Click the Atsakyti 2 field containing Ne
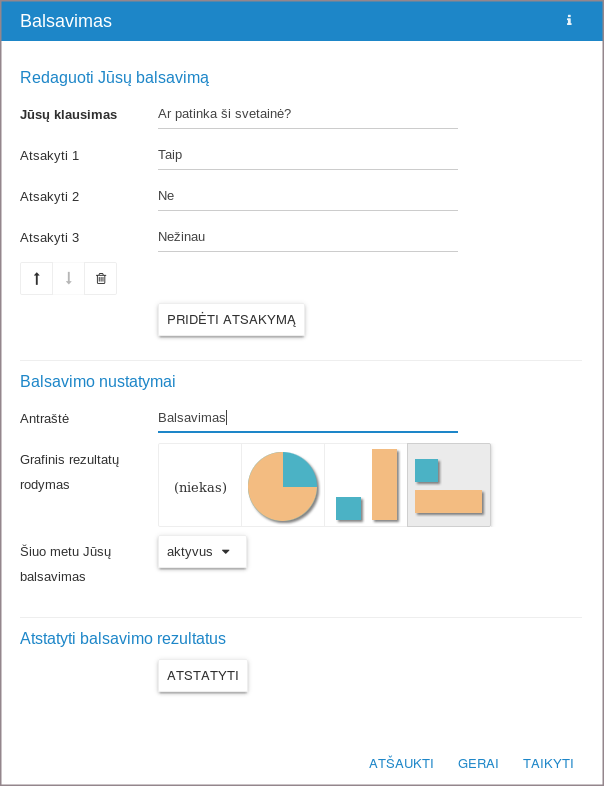 point(307,196)
